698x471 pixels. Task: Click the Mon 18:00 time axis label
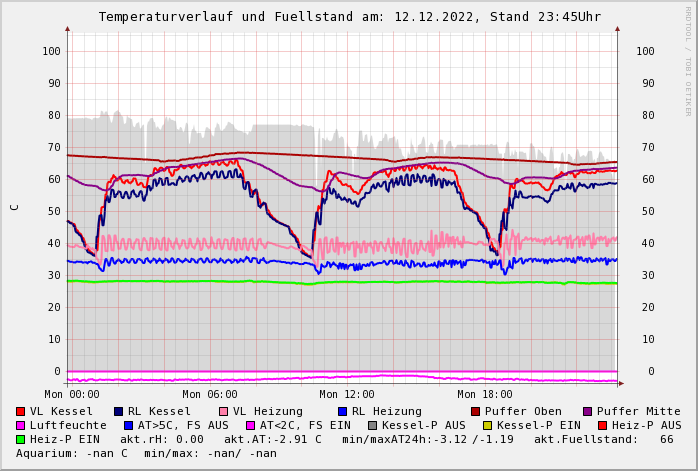point(484,394)
